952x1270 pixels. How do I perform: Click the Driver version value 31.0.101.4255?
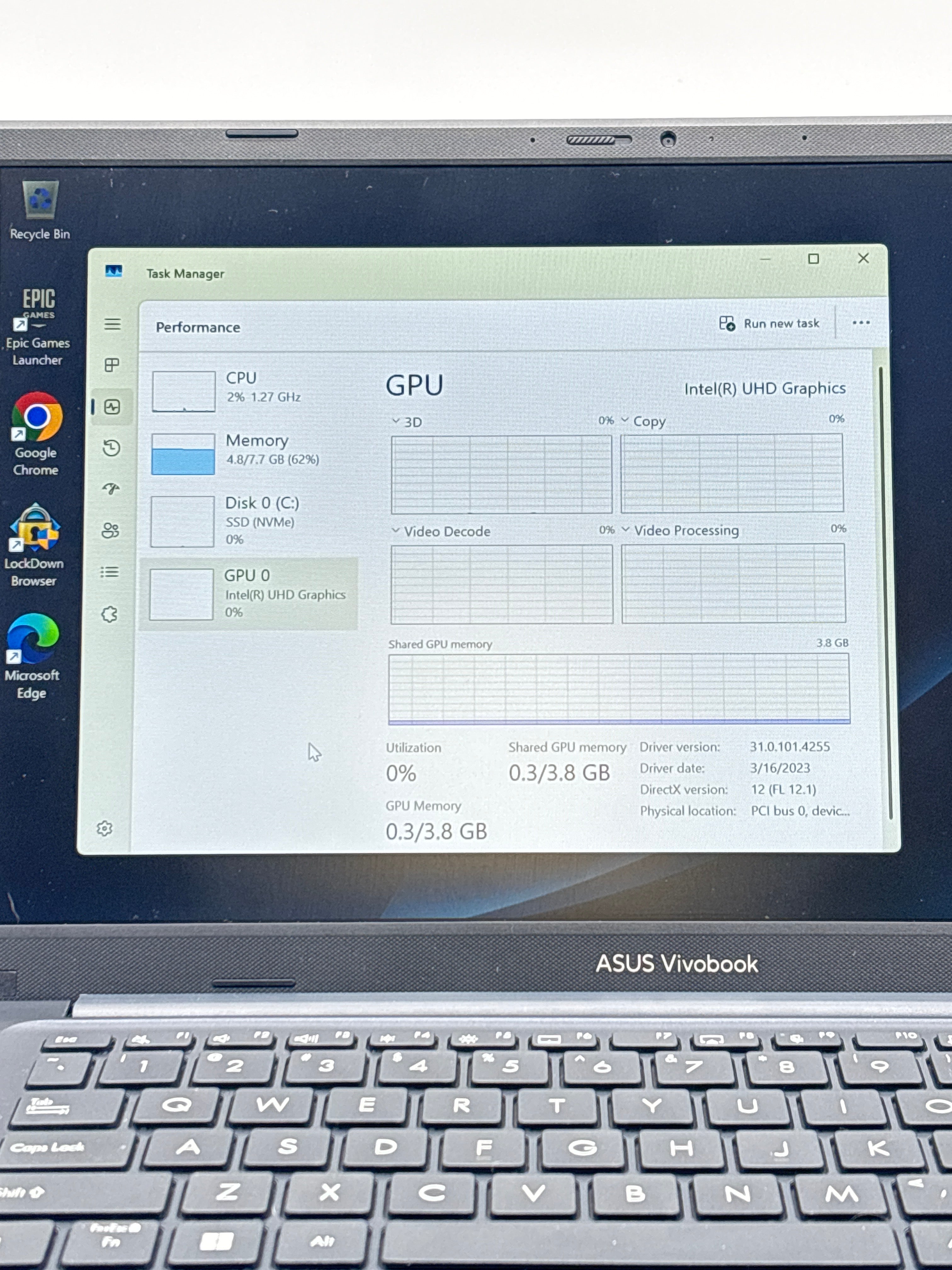click(x=790, y=747)
